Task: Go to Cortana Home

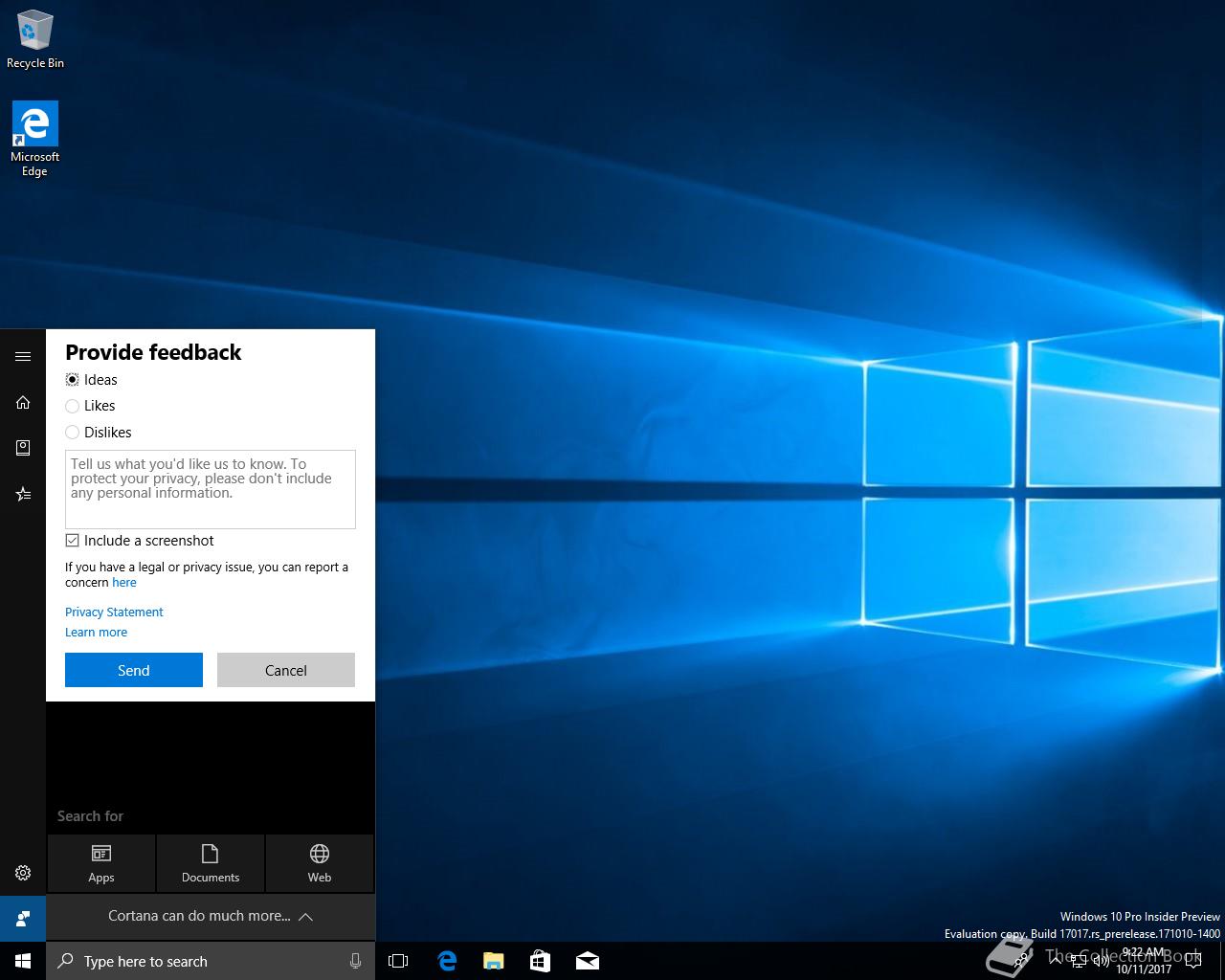Action: (23, 402)
